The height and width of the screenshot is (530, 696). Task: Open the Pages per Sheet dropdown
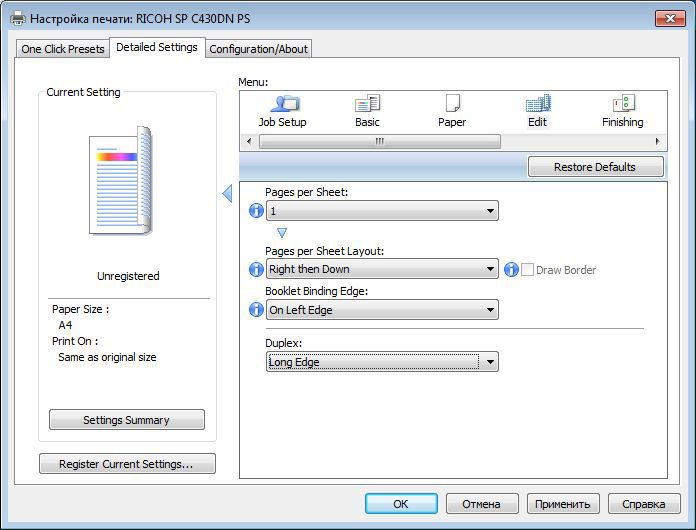coord(382,211)
